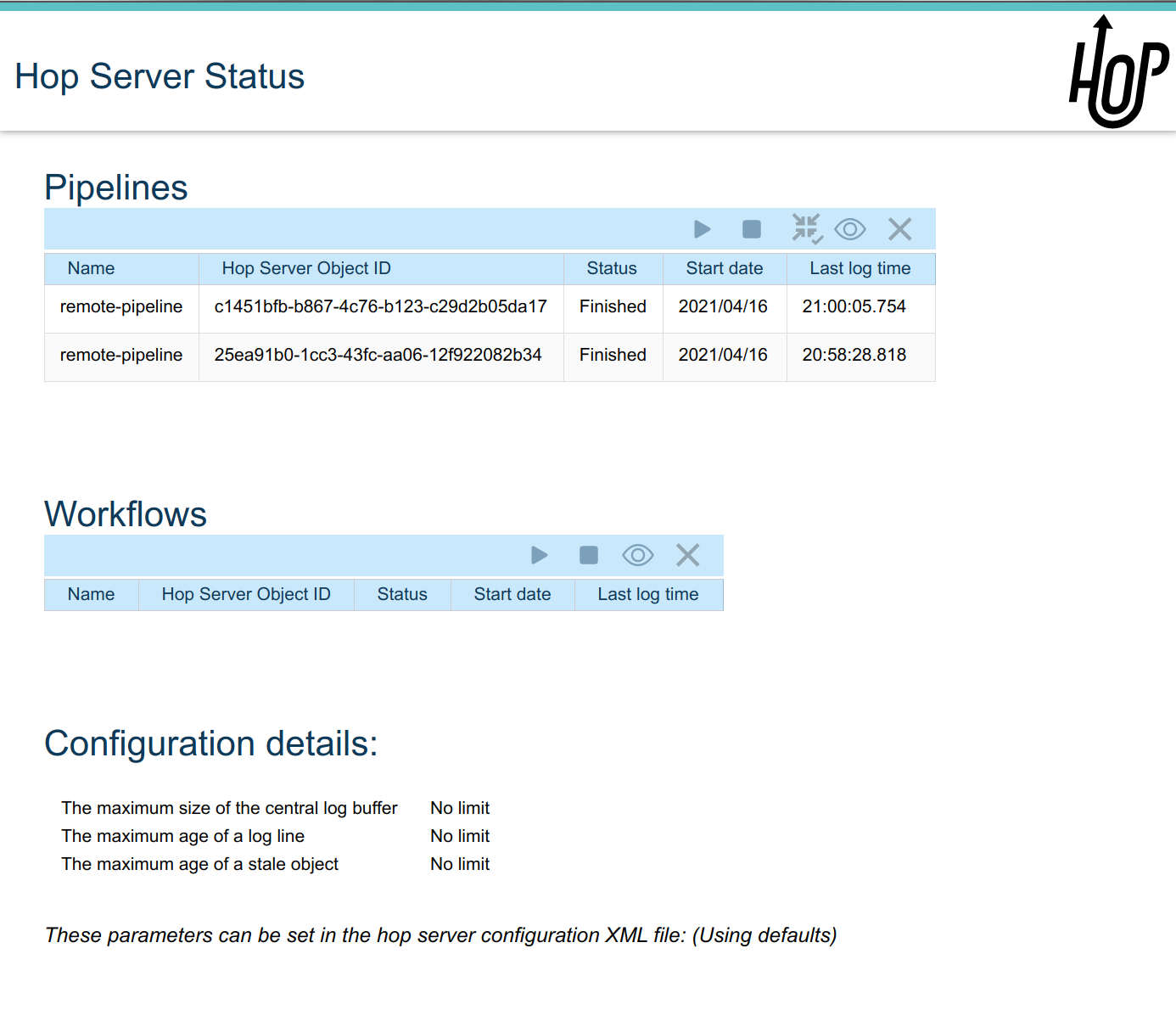Click the Workflows Hop Server Object ID header
This screenshot has width=1176, height=1010.
(x=246, y=594)
